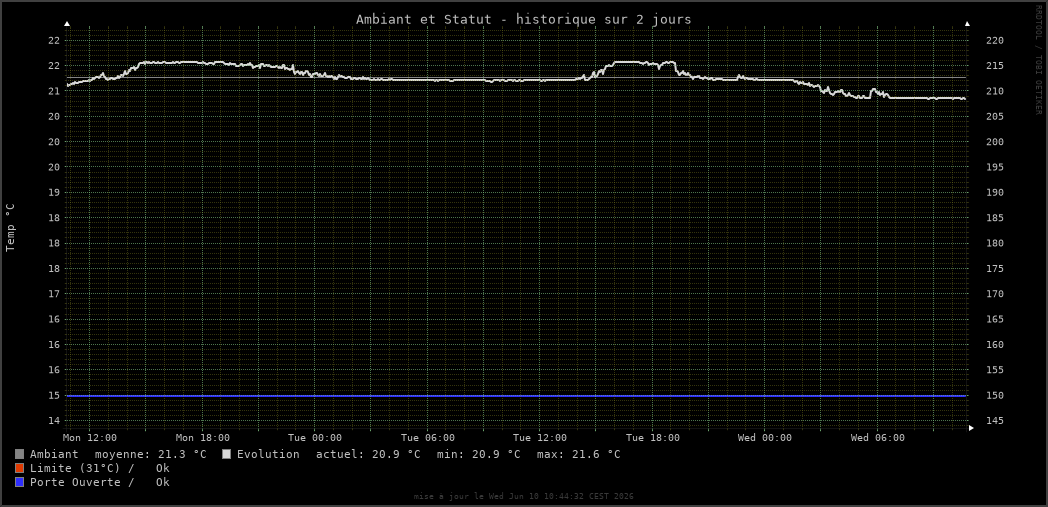This screenshot has width=1048, height=507.
Task: Click the blue Porte Ouverte status line in graph
Action: pyautogui.click(x=516, y=396)
